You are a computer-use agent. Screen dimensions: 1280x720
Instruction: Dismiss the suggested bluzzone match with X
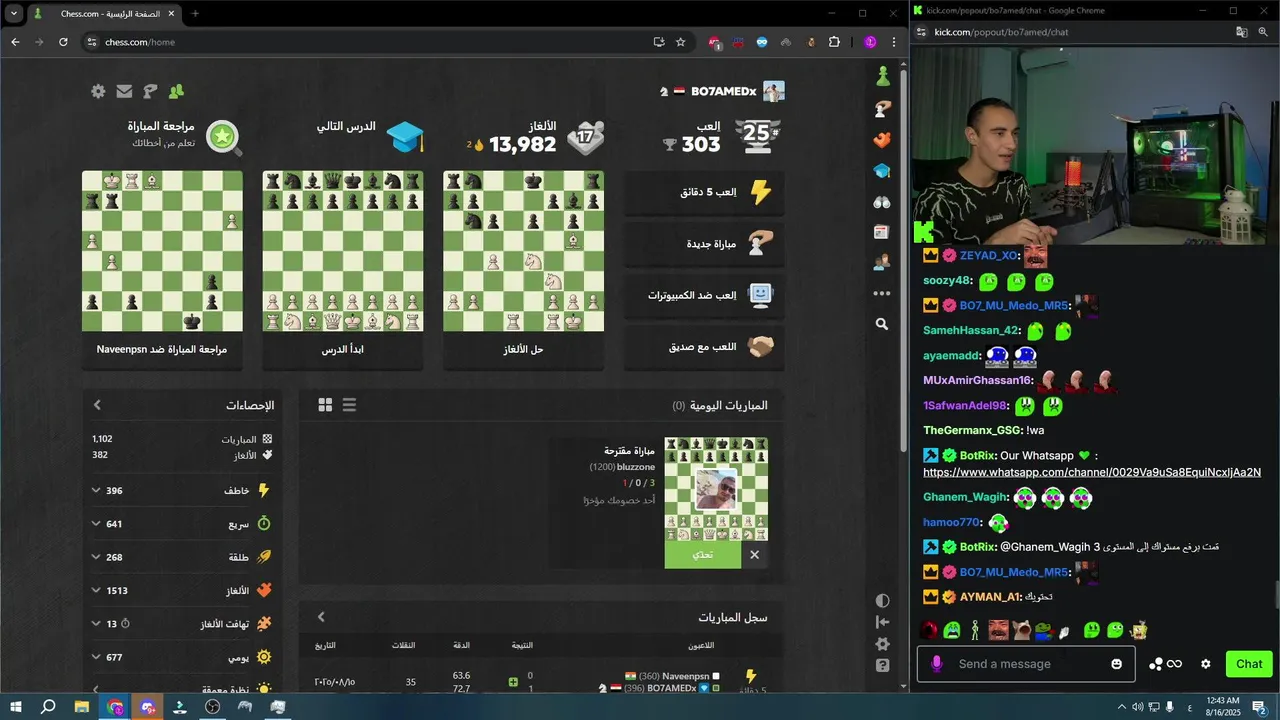click(755, 555)
